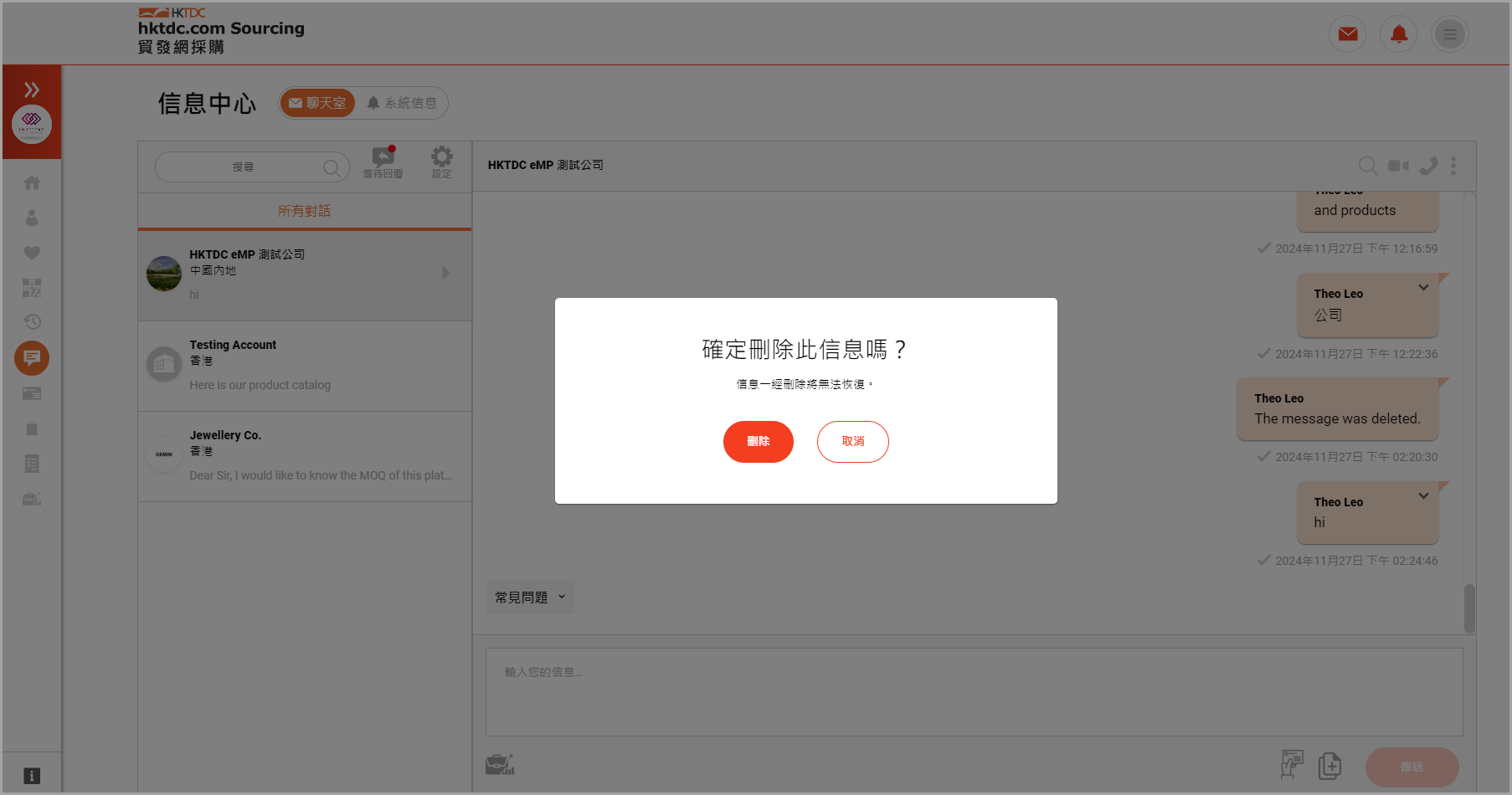Click 'Here is our product catalog' preview text
The width and height of the screenshot is (1512, 795).
pos(260,385)
